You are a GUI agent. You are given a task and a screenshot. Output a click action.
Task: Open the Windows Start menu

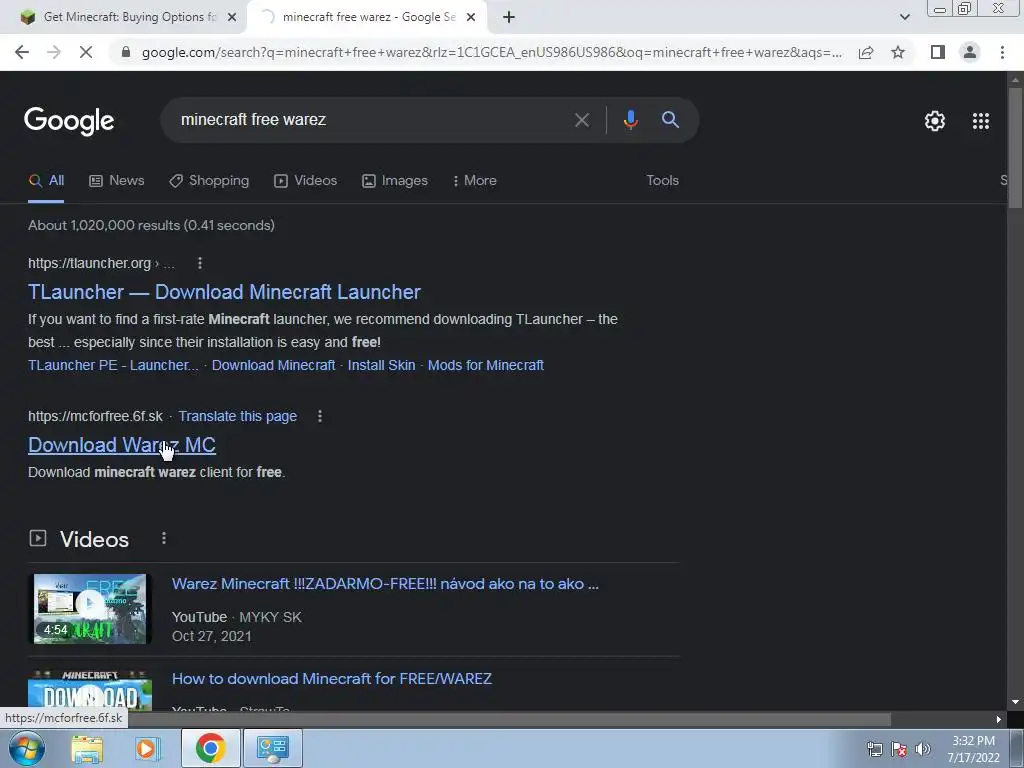tap(26, 748)
